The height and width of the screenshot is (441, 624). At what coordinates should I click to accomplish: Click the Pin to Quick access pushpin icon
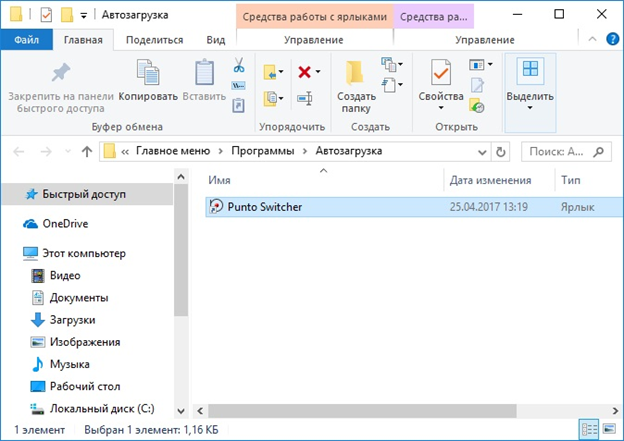60,73
